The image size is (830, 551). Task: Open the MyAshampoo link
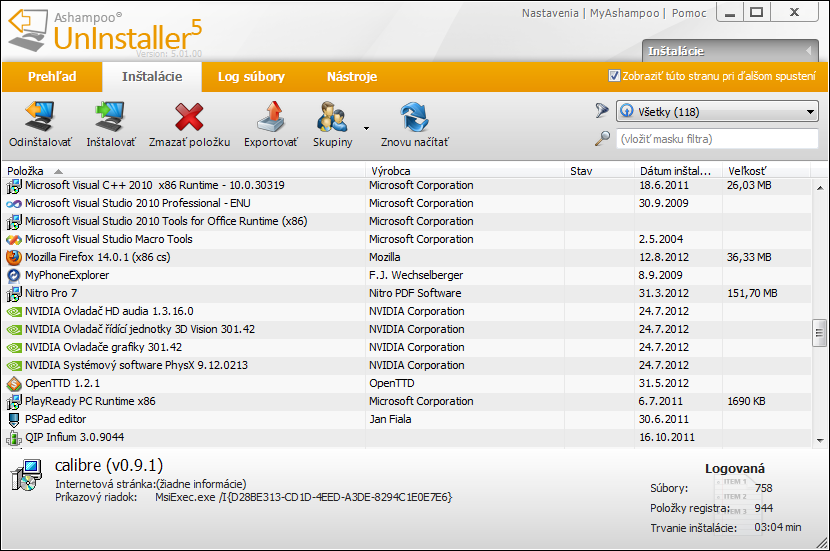[x=625, y=13]
